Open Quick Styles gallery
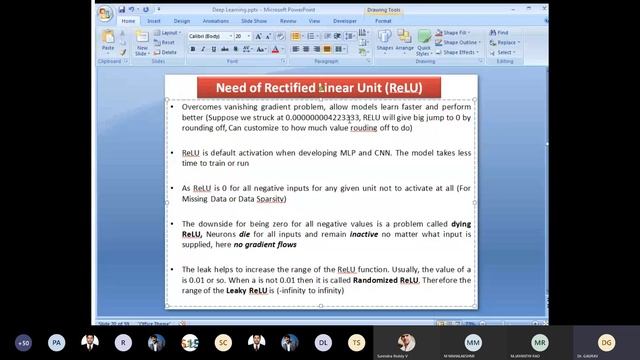The image size is (640, 360). tap(424, 43)
